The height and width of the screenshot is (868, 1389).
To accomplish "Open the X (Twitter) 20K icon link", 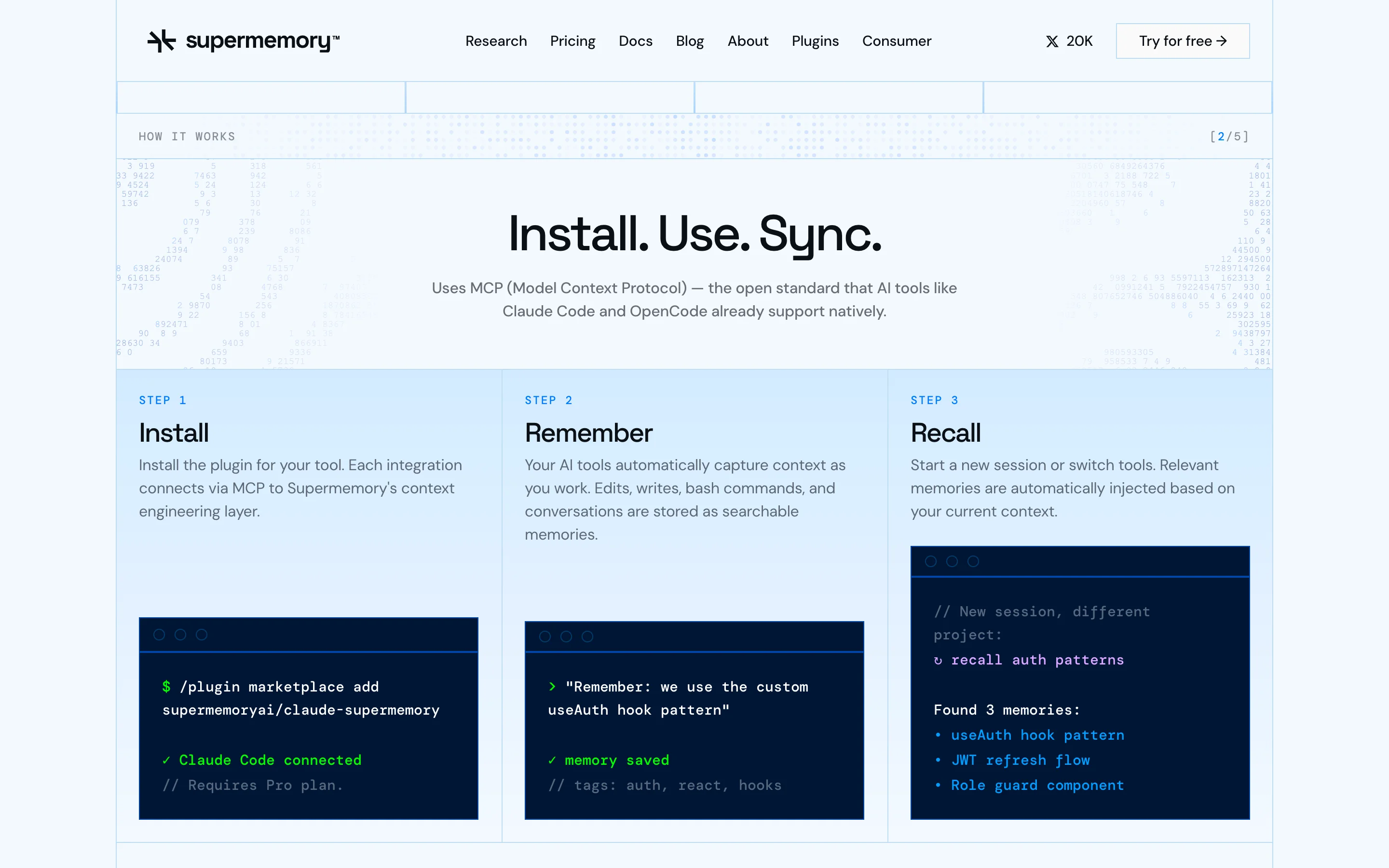I will point(1051,41).
